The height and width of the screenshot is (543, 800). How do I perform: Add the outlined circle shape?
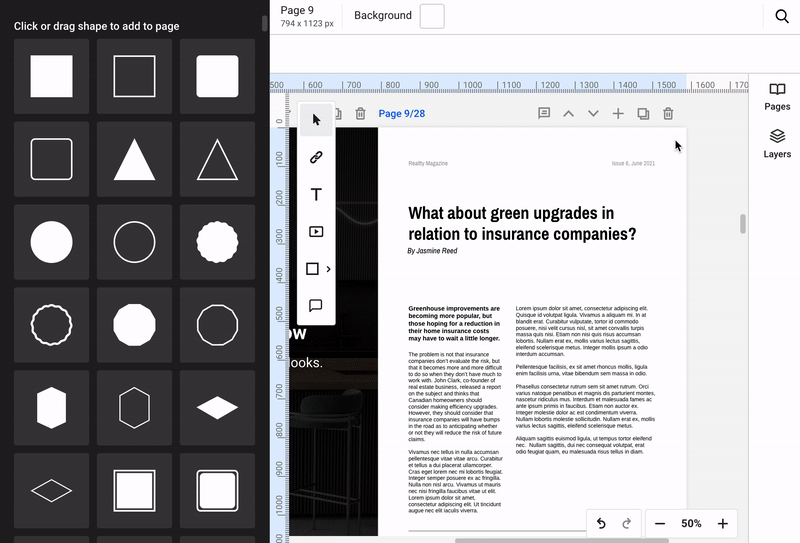[x=134, y=242]
